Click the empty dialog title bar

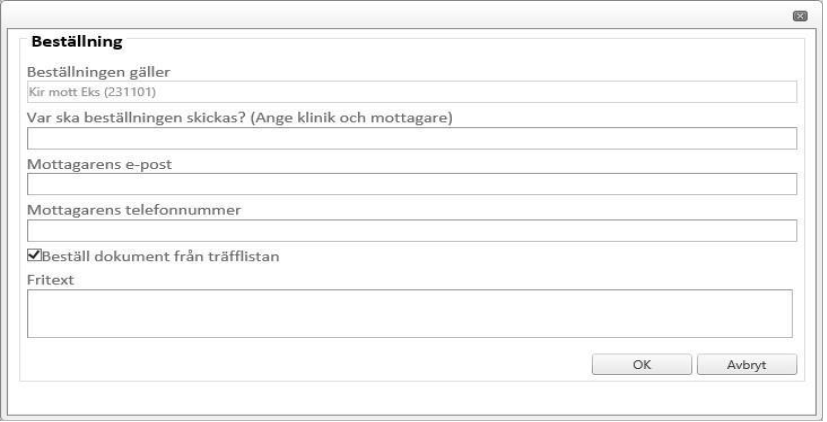(400, 16)
